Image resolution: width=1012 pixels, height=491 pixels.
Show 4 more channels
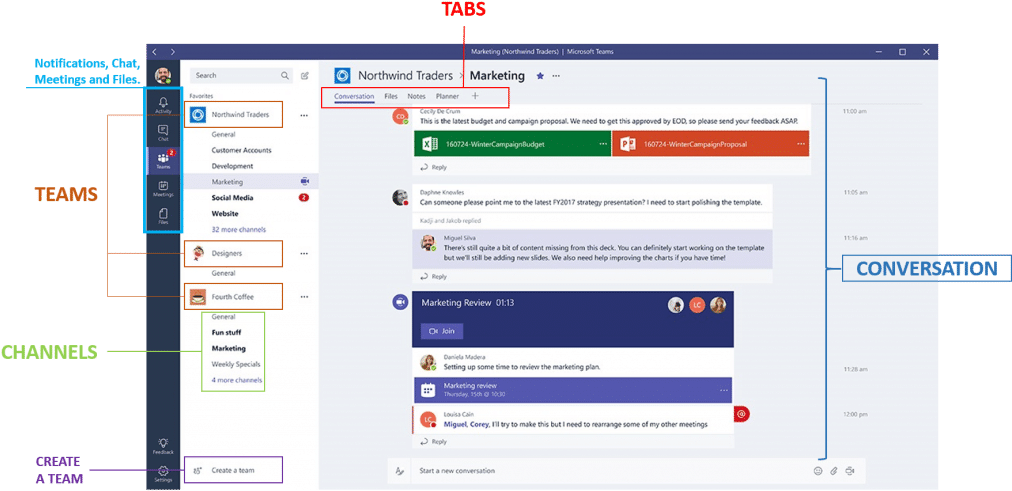tap(237, 380)
